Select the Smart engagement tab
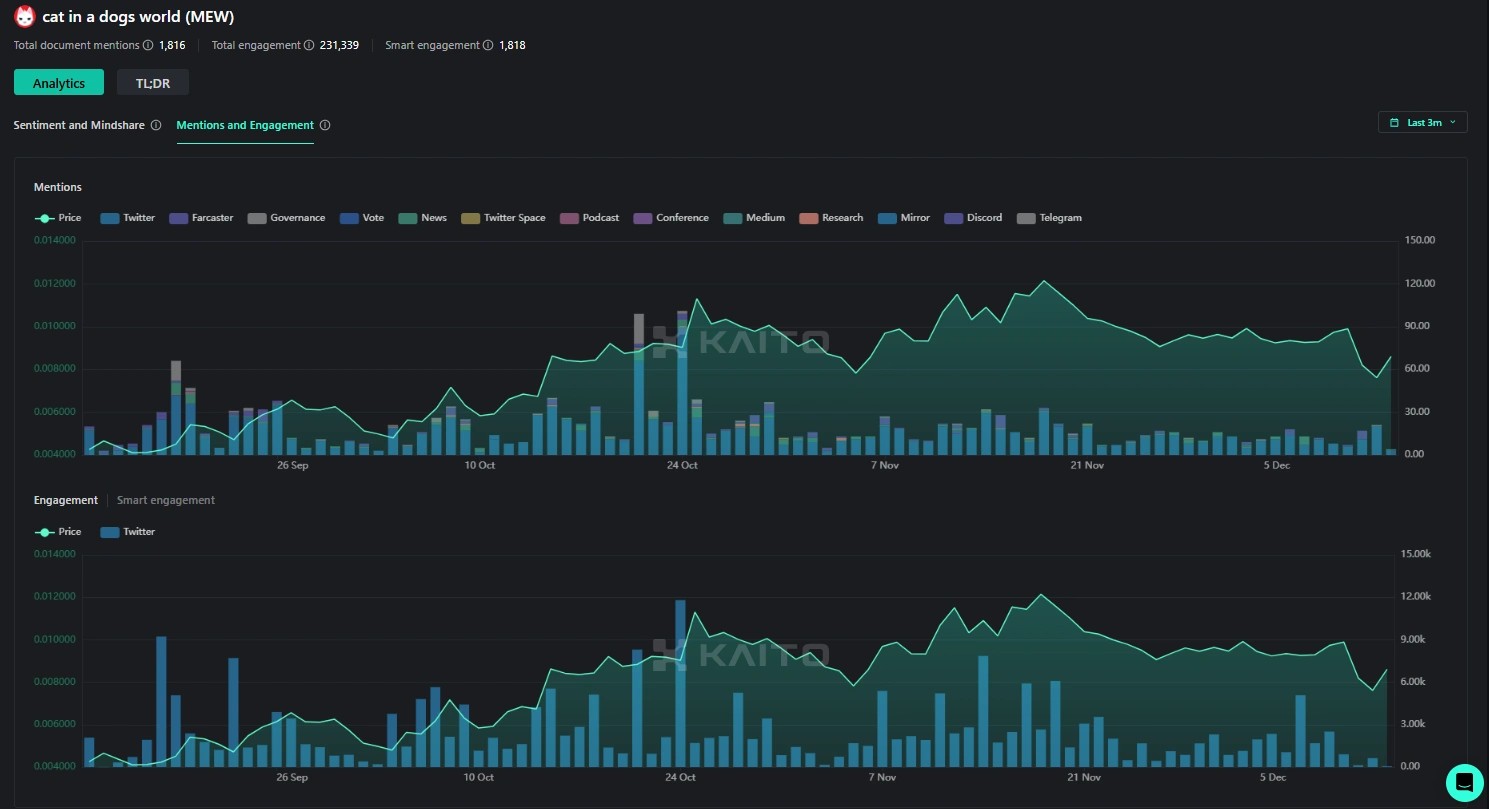 tap(165, 500)
